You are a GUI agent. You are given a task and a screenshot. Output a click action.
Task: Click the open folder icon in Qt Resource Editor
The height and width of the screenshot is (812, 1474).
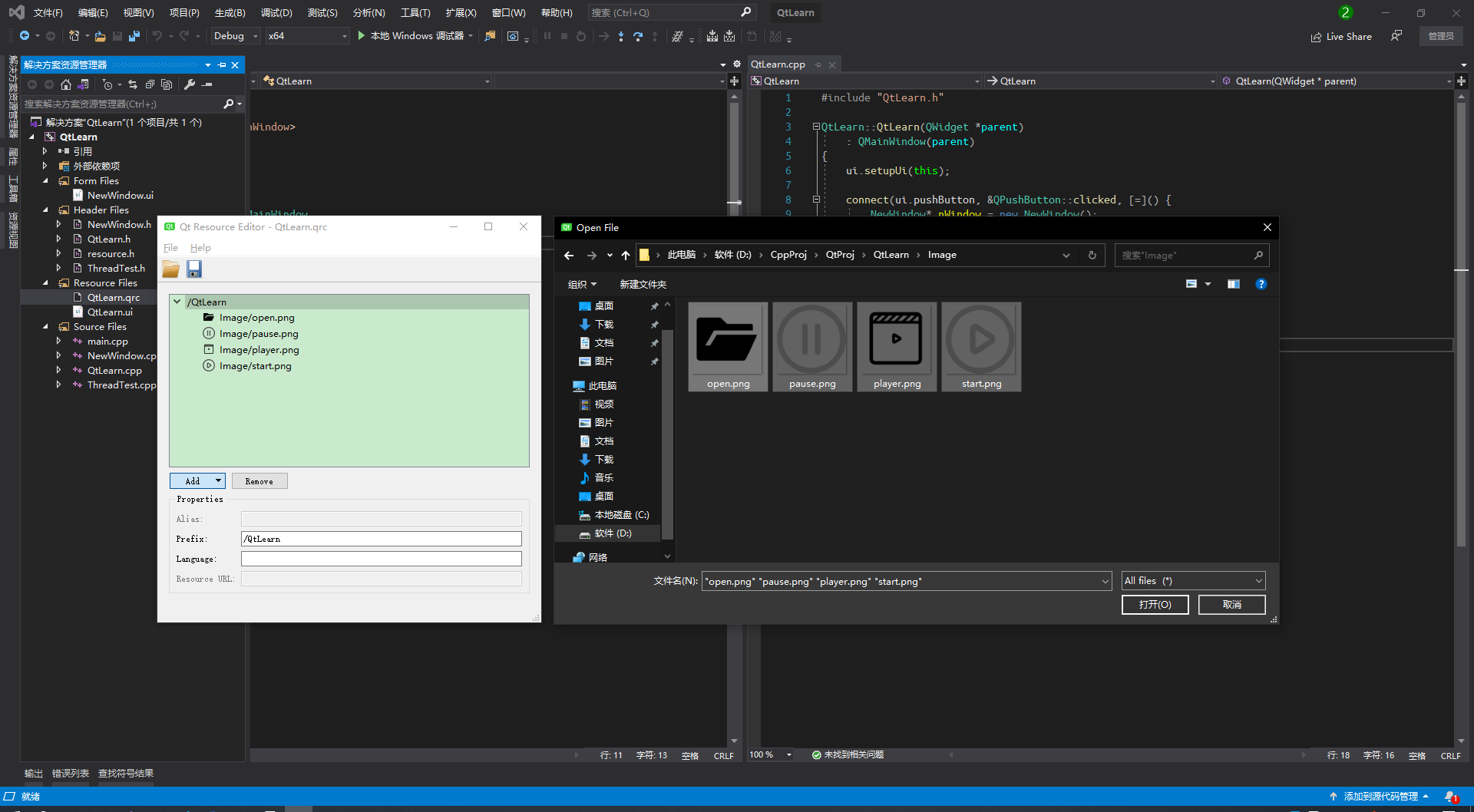point(170,269)
